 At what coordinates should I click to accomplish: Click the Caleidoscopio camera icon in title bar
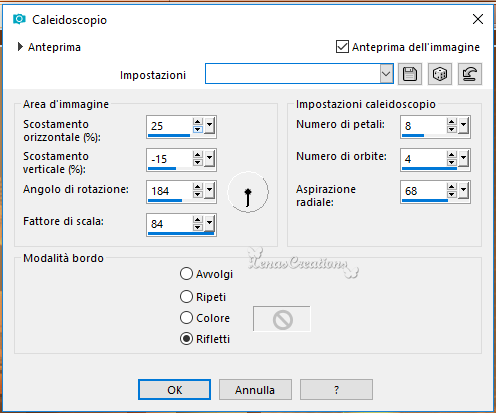19,19
